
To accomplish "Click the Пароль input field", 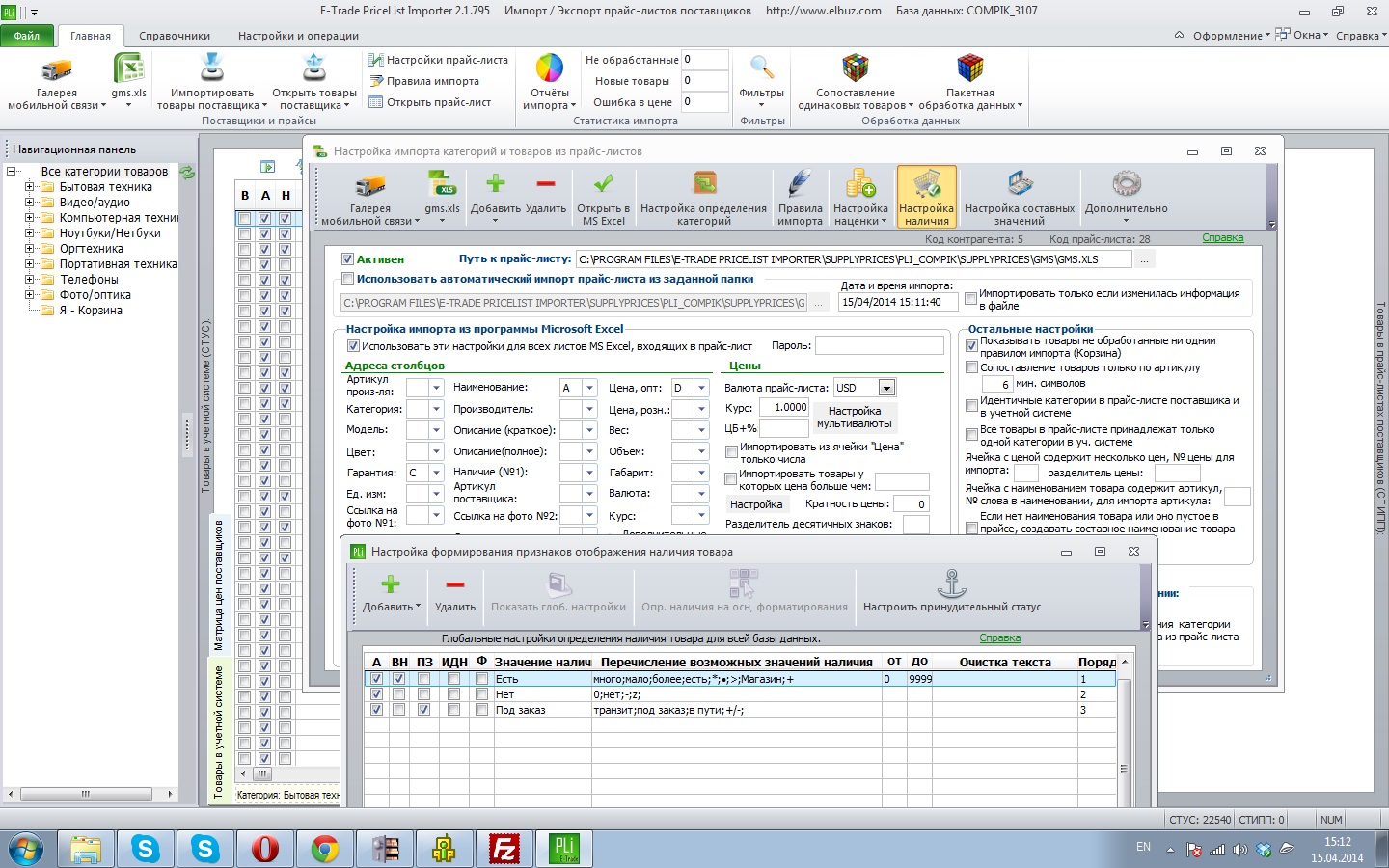I will (x=880, y=345).
